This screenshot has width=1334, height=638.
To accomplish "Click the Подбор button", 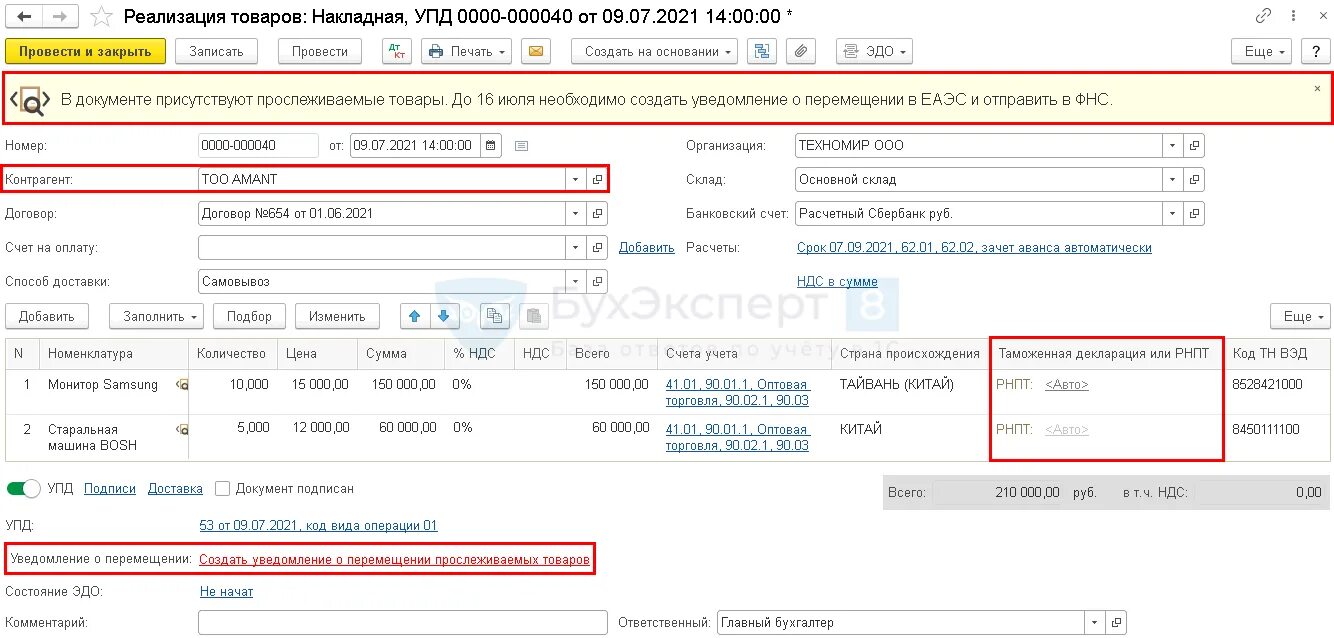I will [x=249, y=316].
